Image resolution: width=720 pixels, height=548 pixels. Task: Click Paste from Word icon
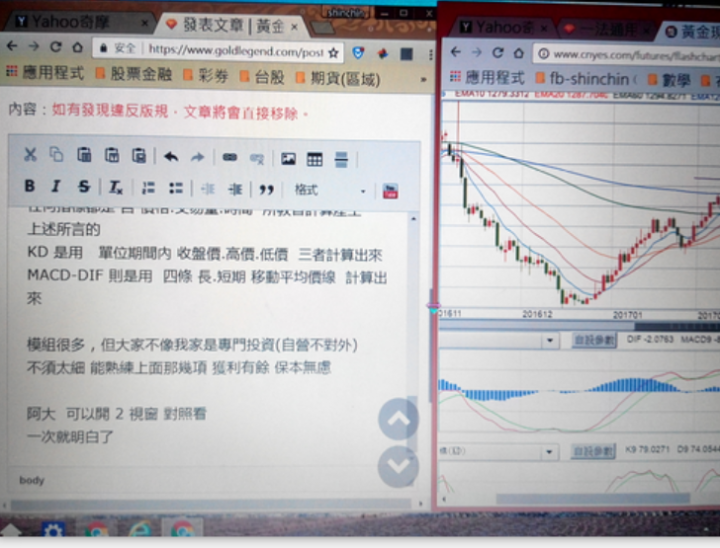pyautogui.click(x=139, y=156)
